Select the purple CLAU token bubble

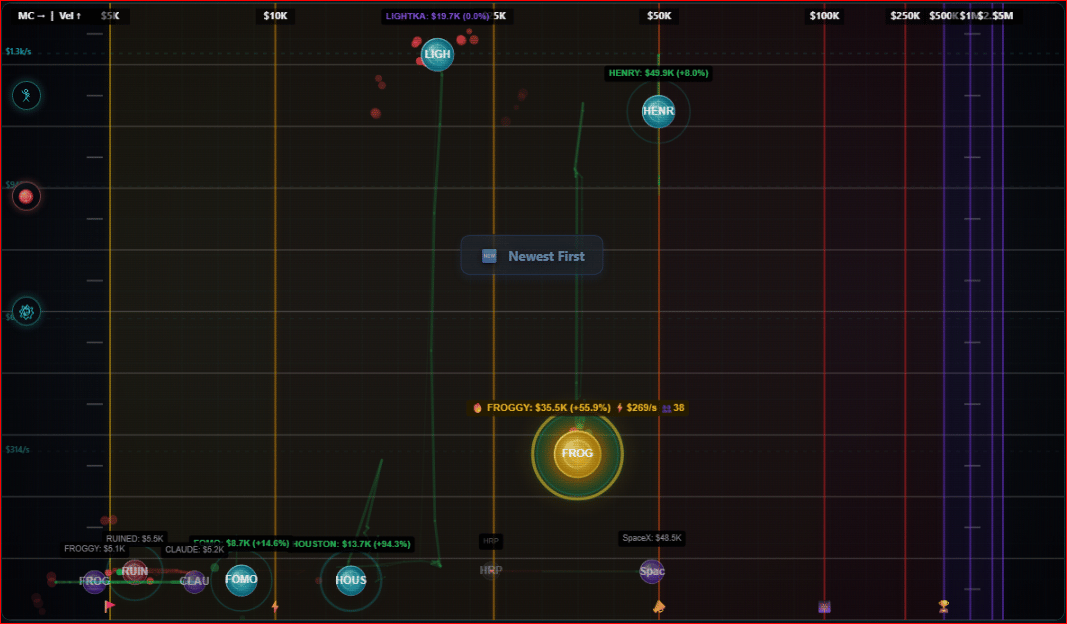pyautogui.click(x=195, y=581)
